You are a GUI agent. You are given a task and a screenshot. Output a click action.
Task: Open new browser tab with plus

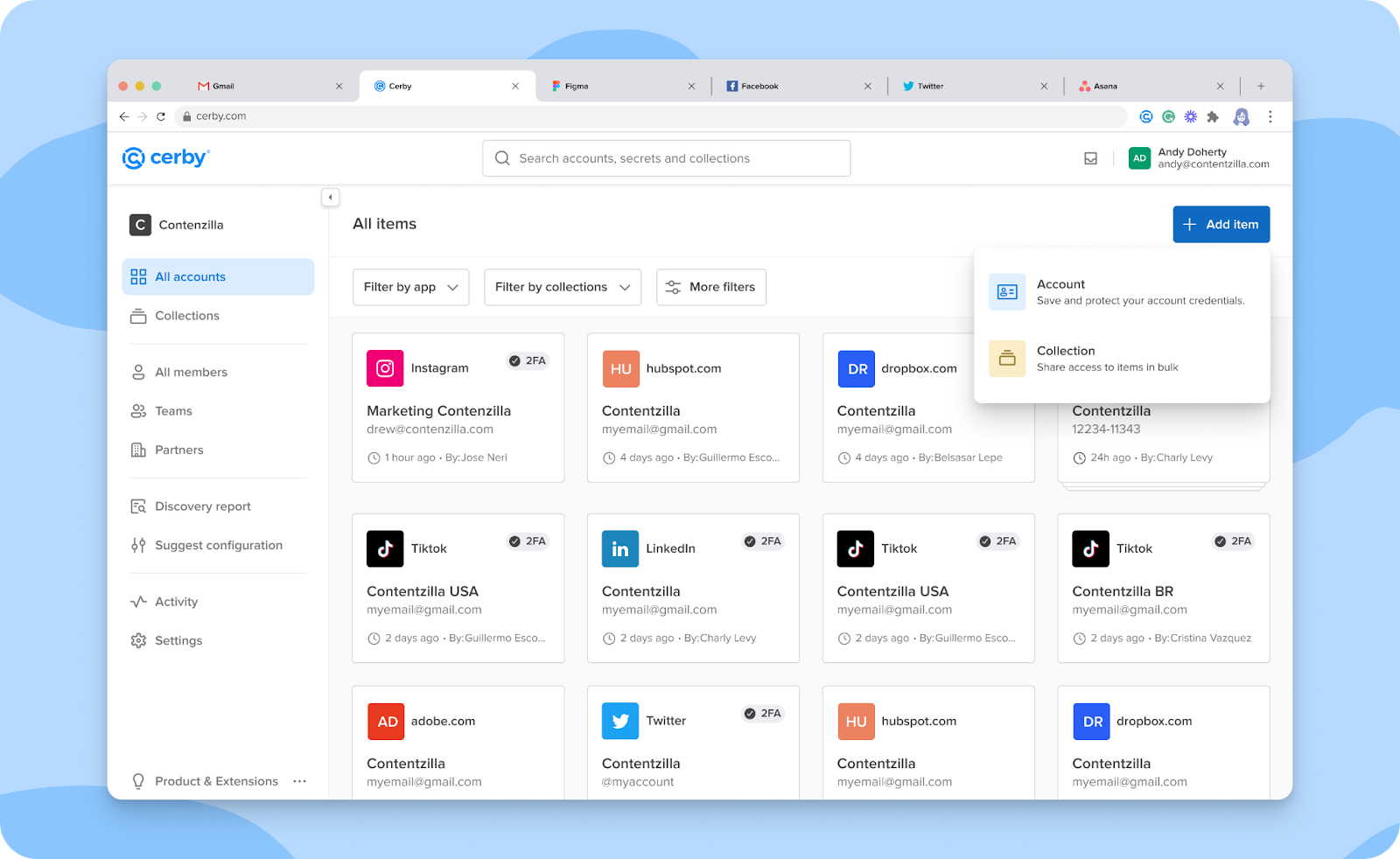pyautogui.click(x=1261, y=86)
